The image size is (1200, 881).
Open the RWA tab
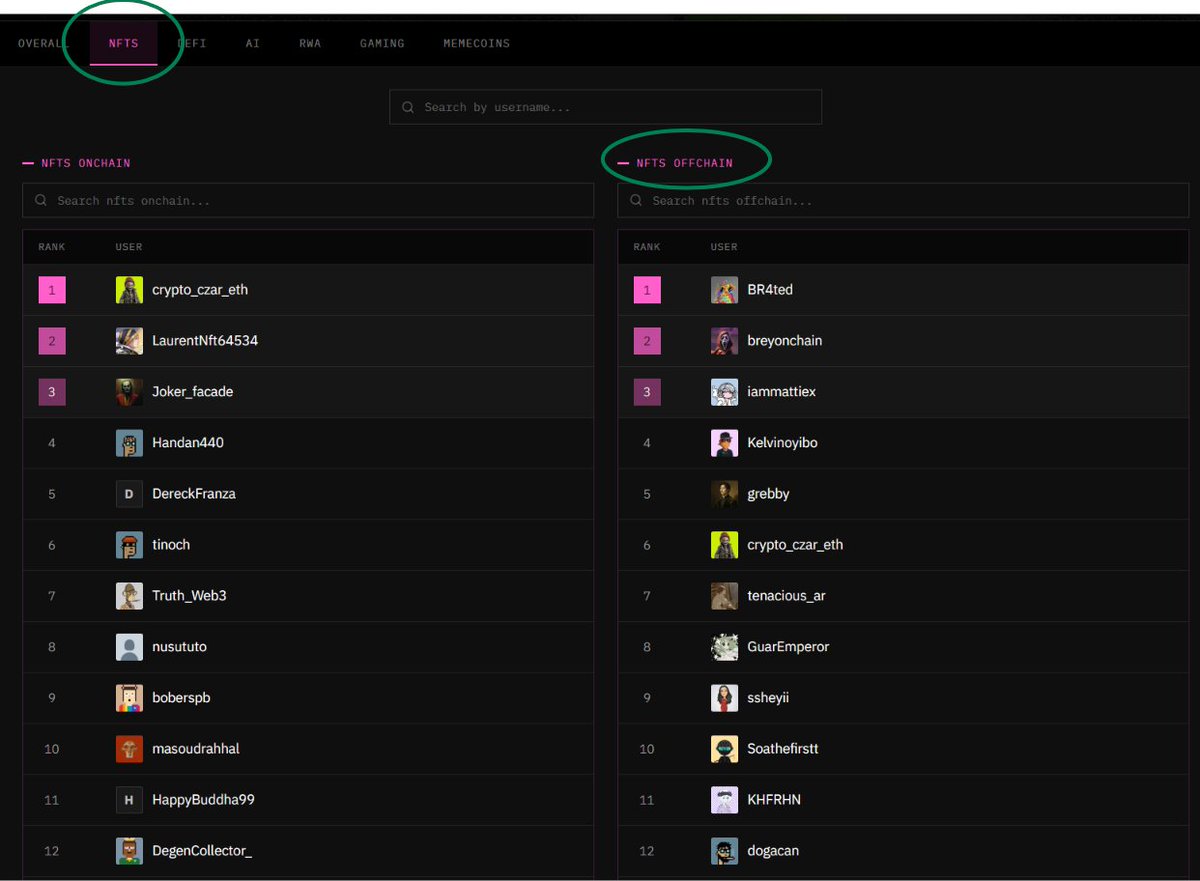(x=310, y=44)
